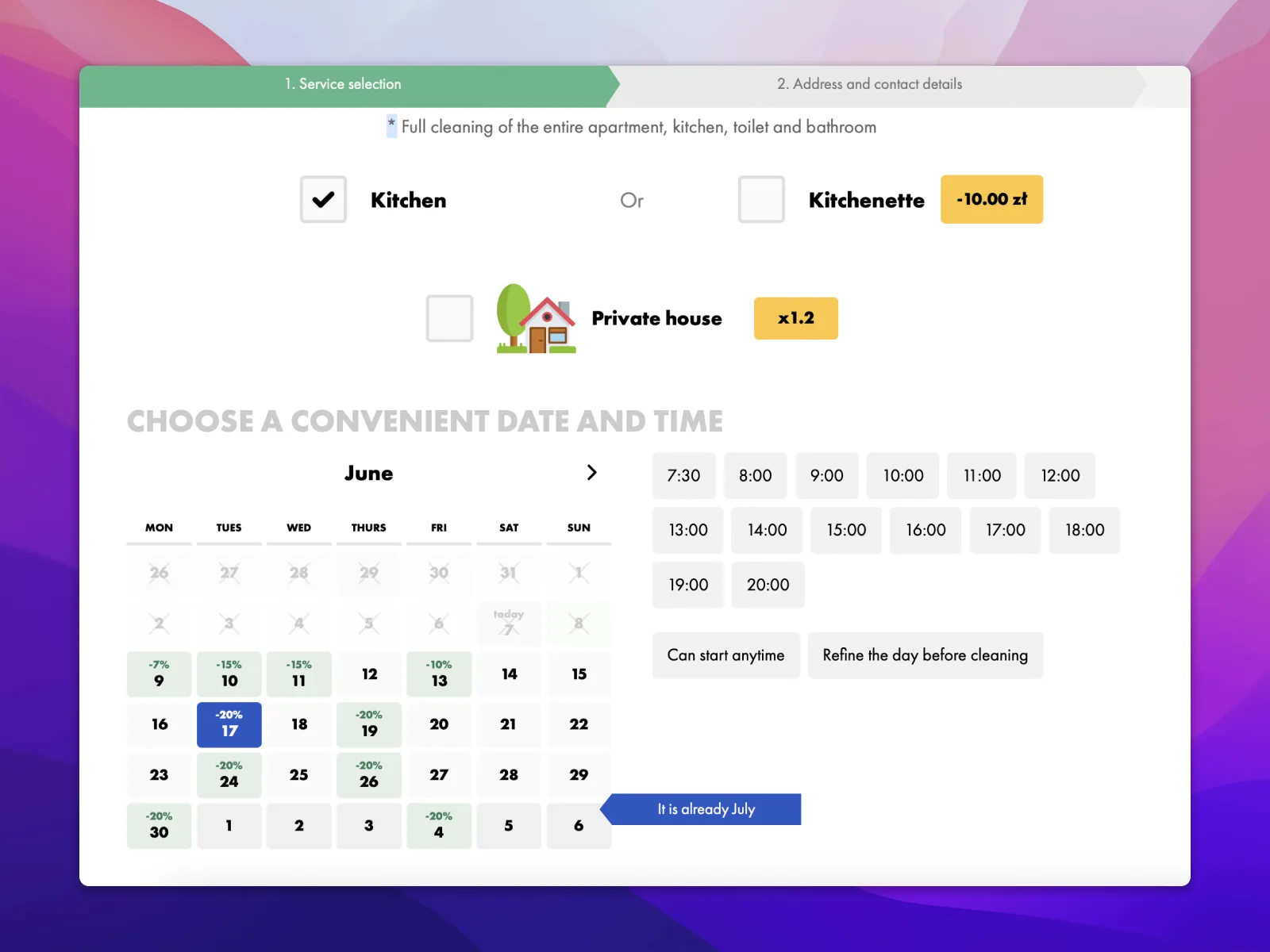The image size is (1270, 952).
Task: Choose Refine the day before cleaning
Action: point(925,655)
